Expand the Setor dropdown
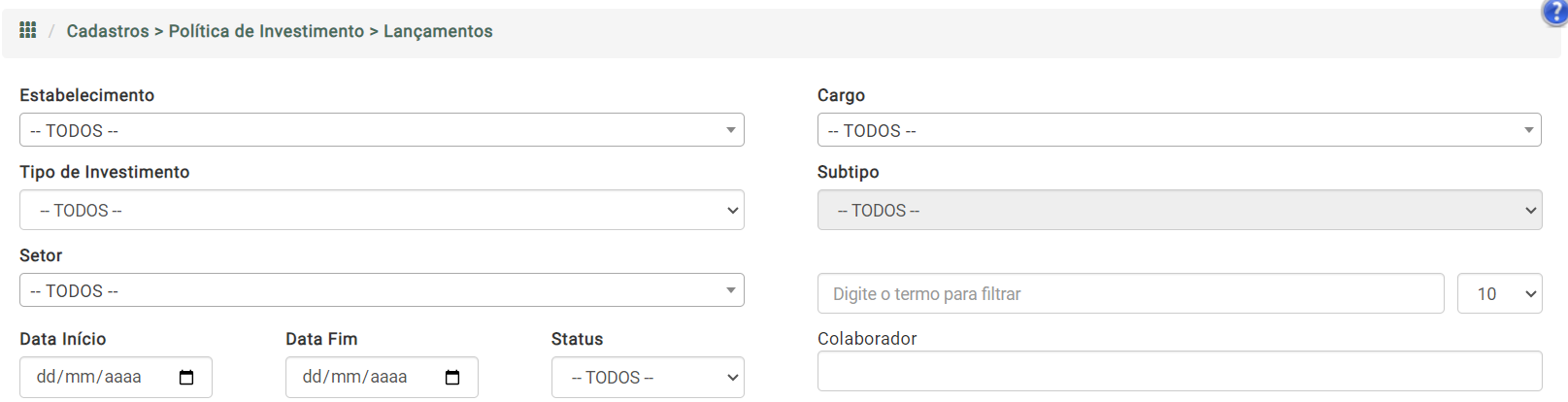 point(382,290)
